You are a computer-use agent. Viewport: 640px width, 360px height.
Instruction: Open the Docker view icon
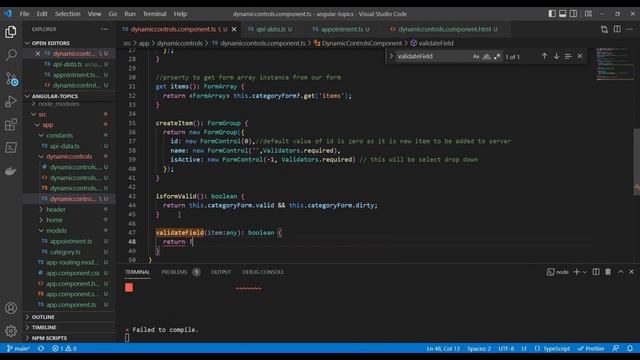(11, 171)
